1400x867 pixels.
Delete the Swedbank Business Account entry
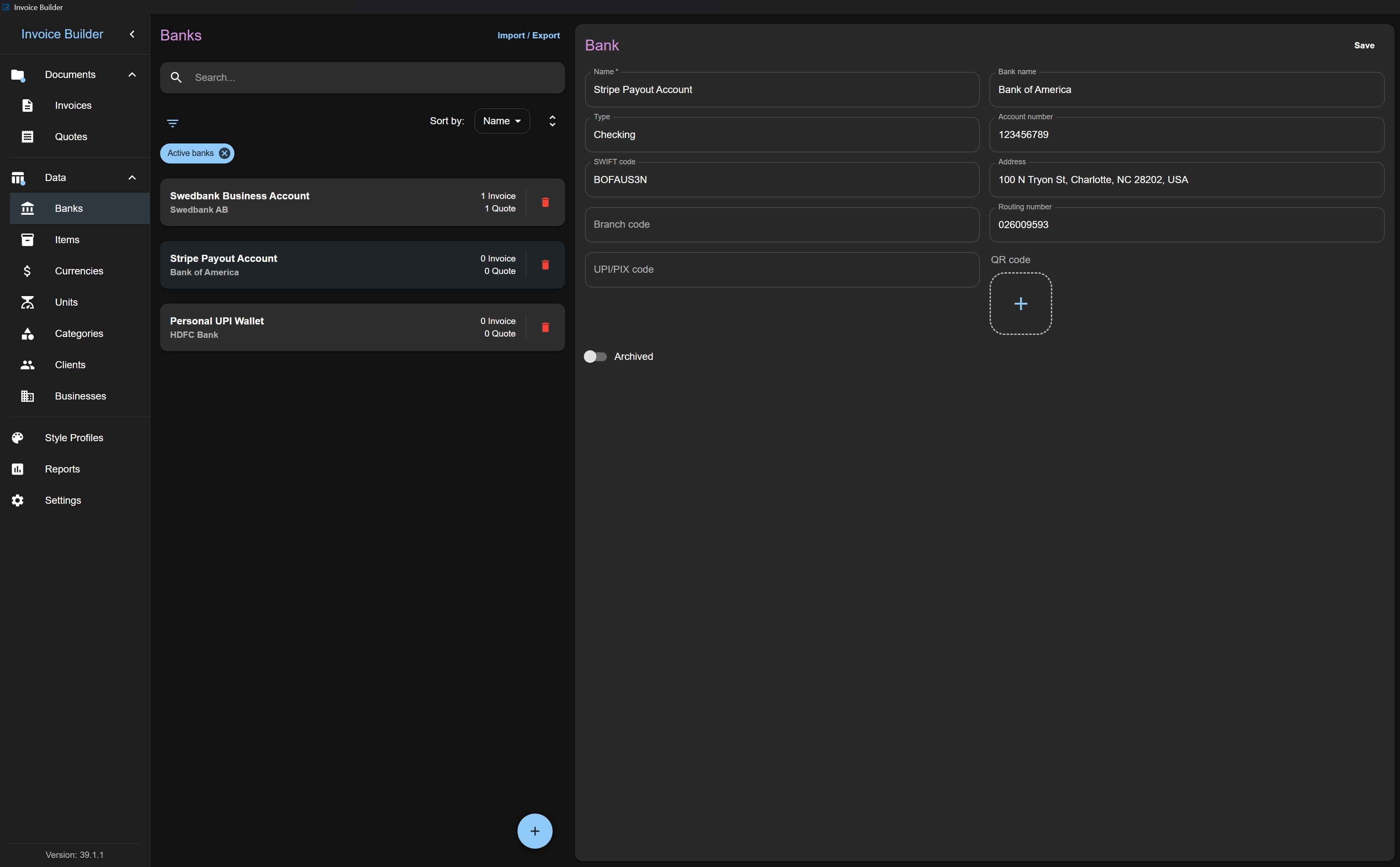tap(545, 202)
